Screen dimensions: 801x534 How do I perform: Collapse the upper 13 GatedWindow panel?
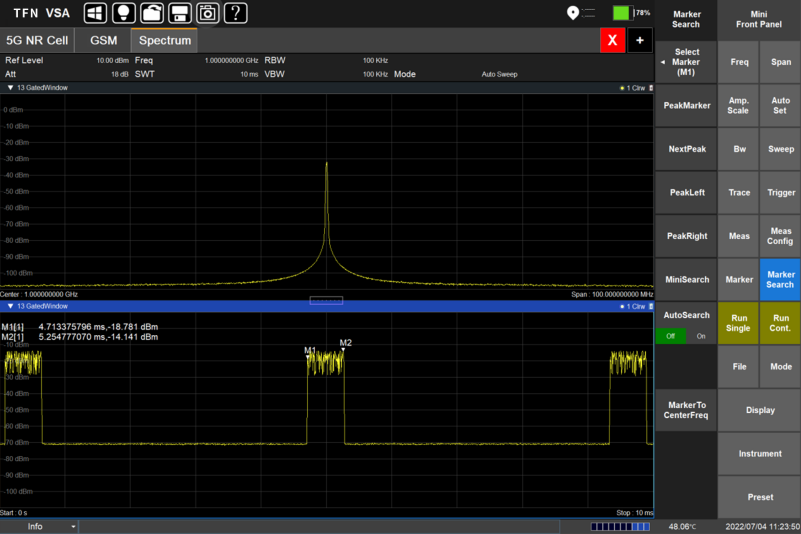(9, 88)
